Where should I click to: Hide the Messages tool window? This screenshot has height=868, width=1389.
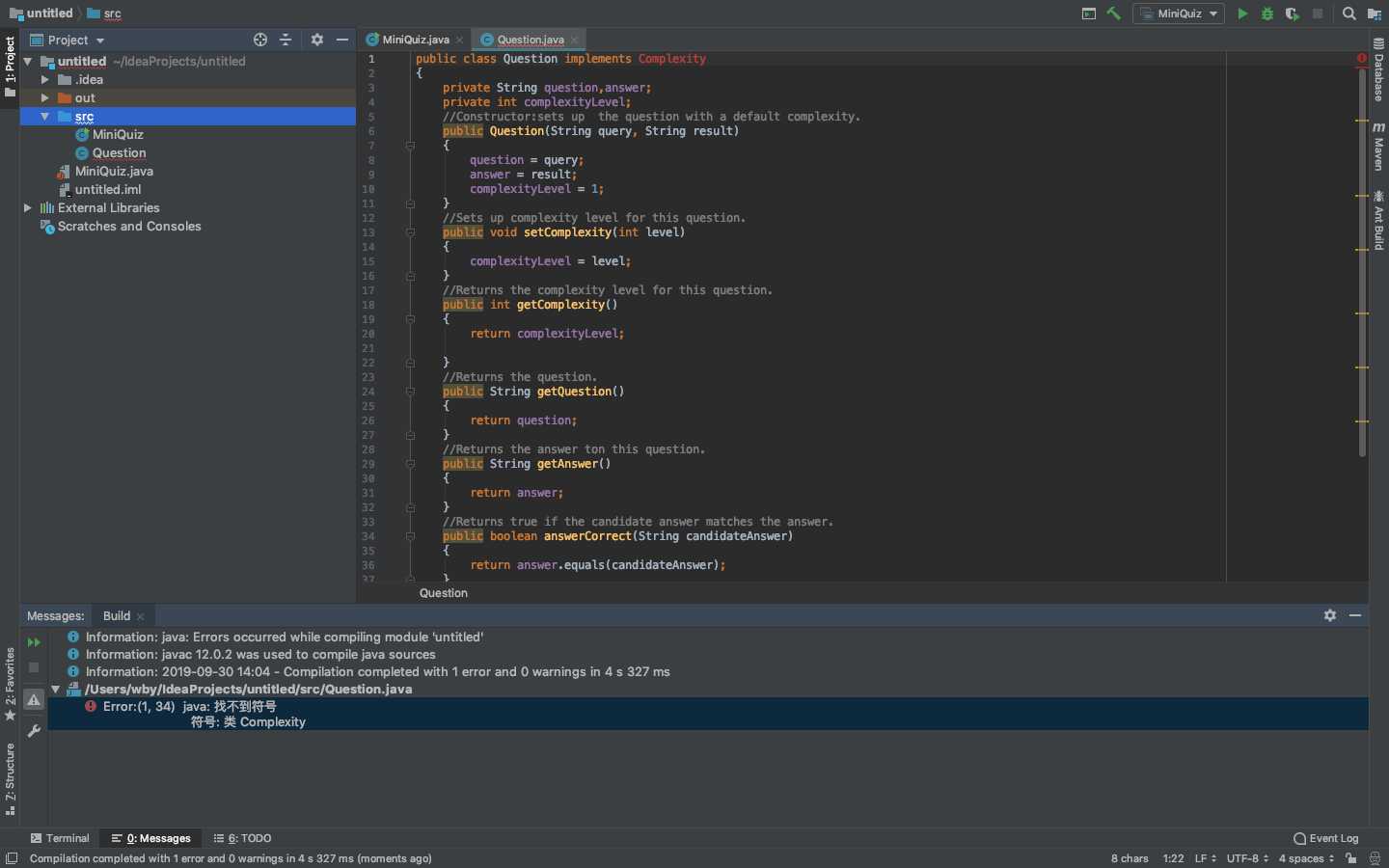1355,615
